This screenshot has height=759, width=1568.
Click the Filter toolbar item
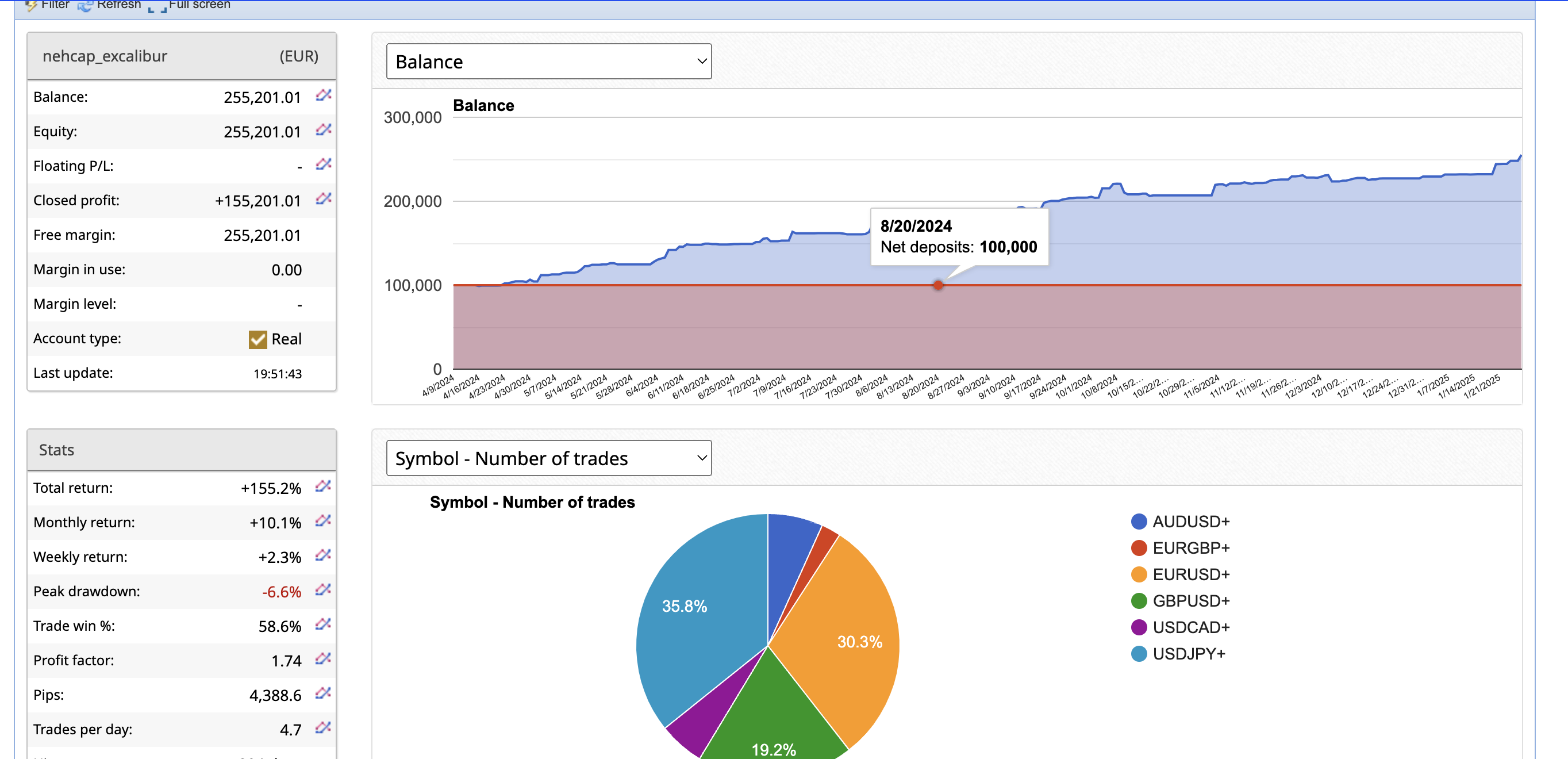(x=48, y=5)
